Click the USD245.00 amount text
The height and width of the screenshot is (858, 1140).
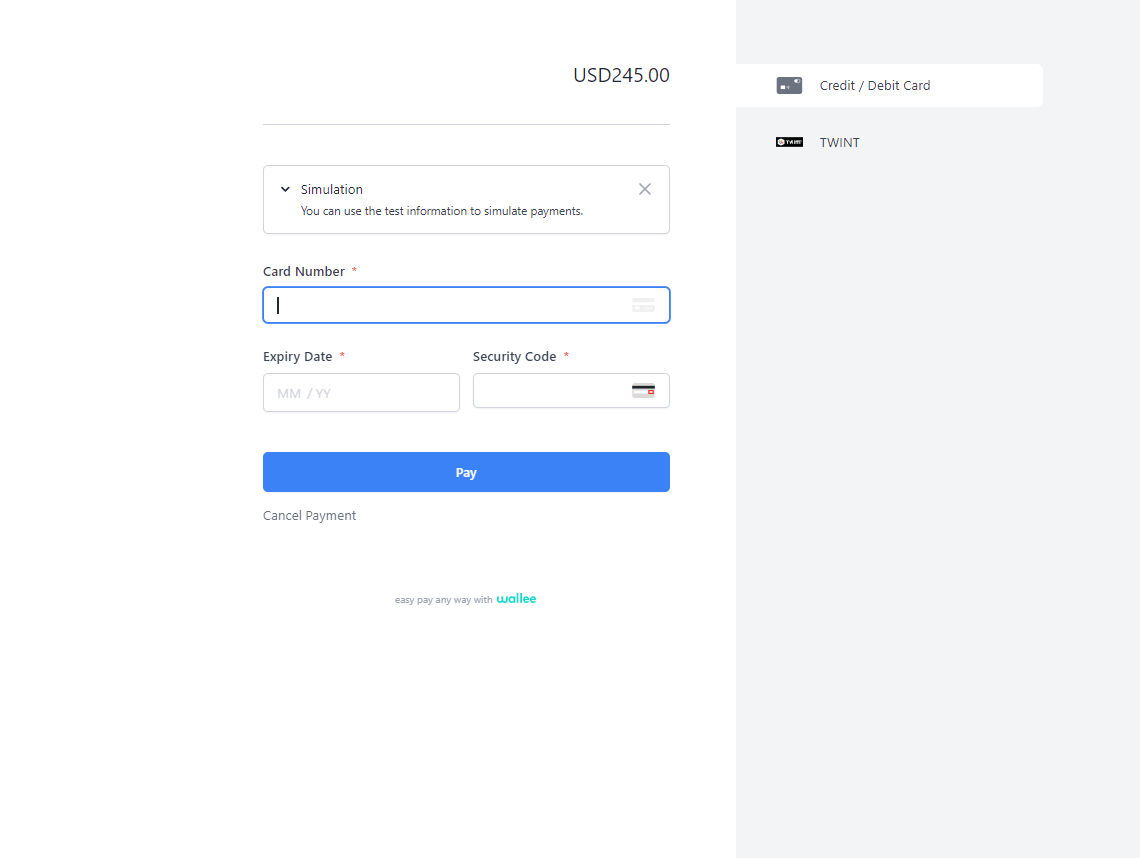621,75
